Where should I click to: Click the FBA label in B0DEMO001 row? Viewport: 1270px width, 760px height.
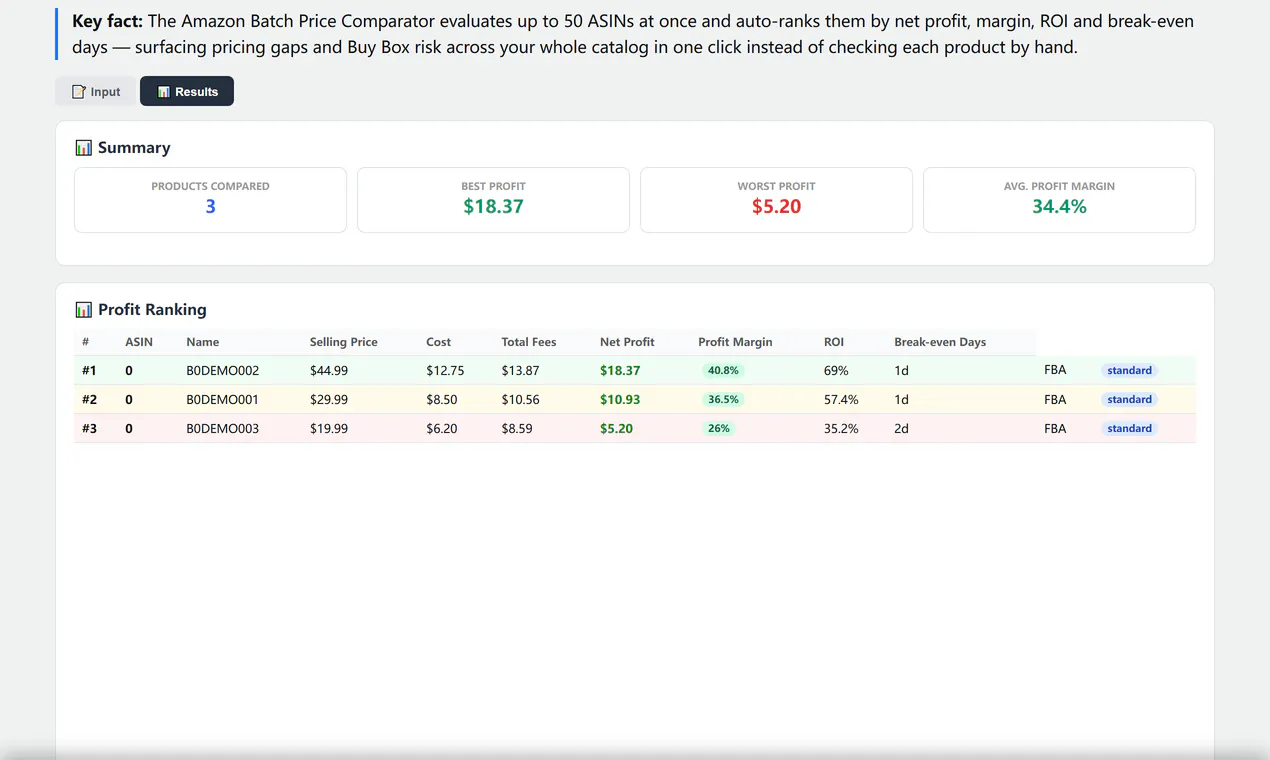coord(1055,399)
